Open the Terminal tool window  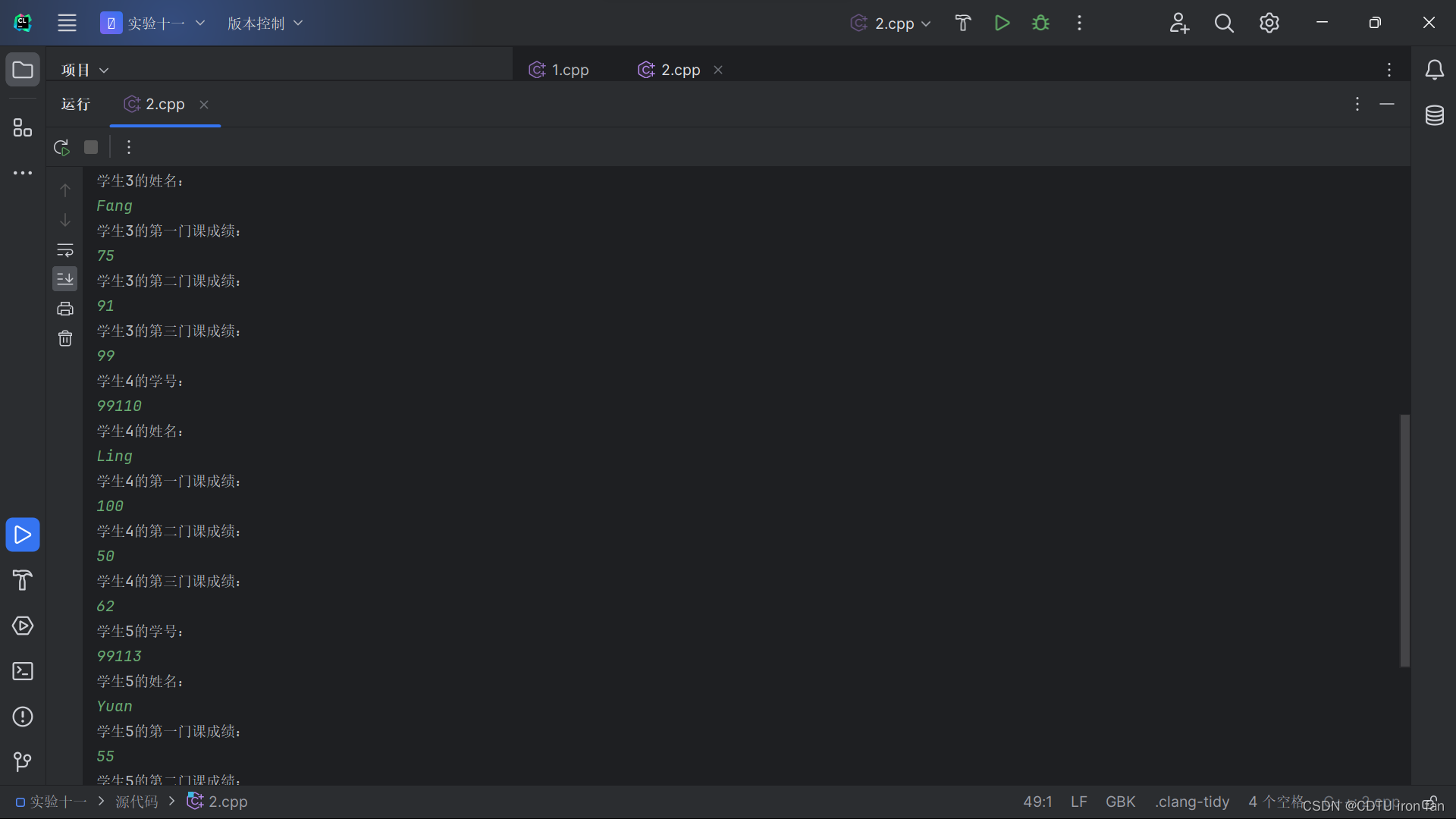(23, 671)
